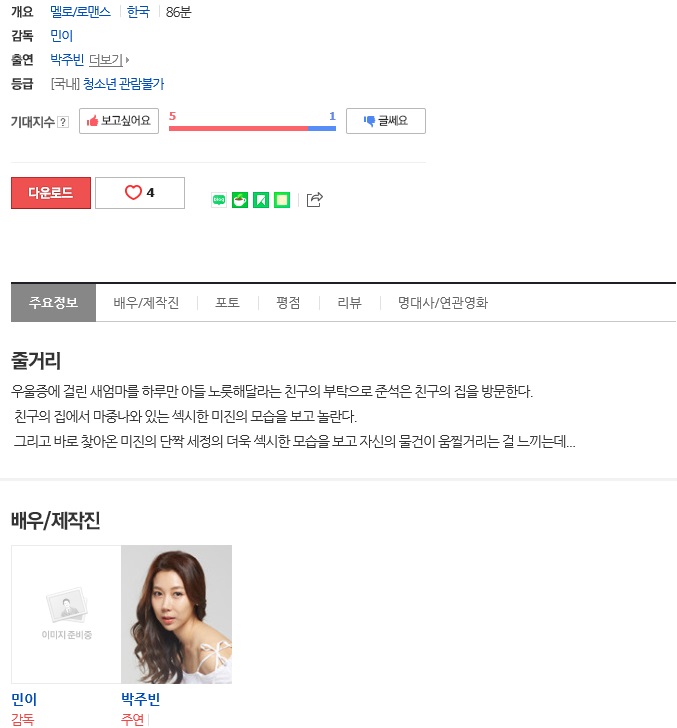The width and height of the screenshot is (677, 728).
Task: Open the external share arrow icon
Action: pos(314,200)
